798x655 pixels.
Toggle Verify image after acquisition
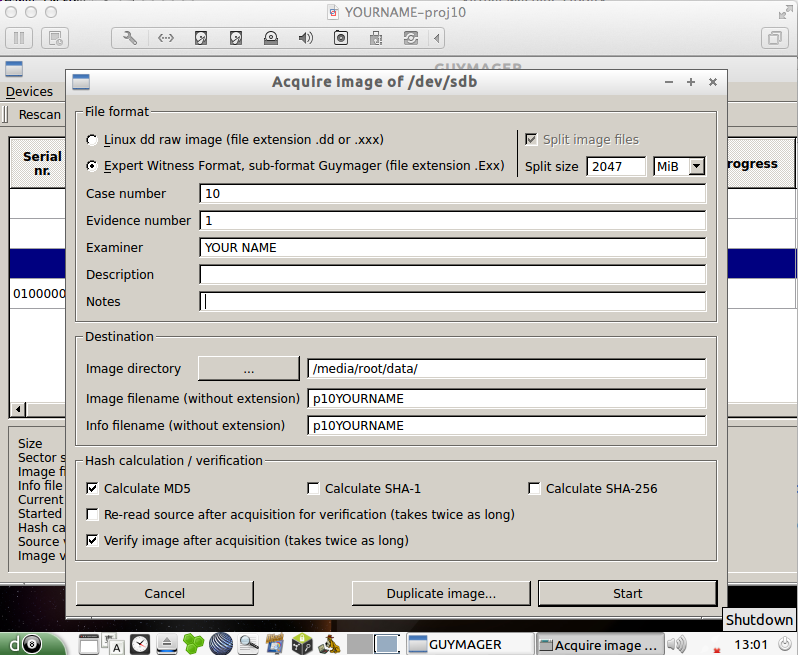coord(92,540)
